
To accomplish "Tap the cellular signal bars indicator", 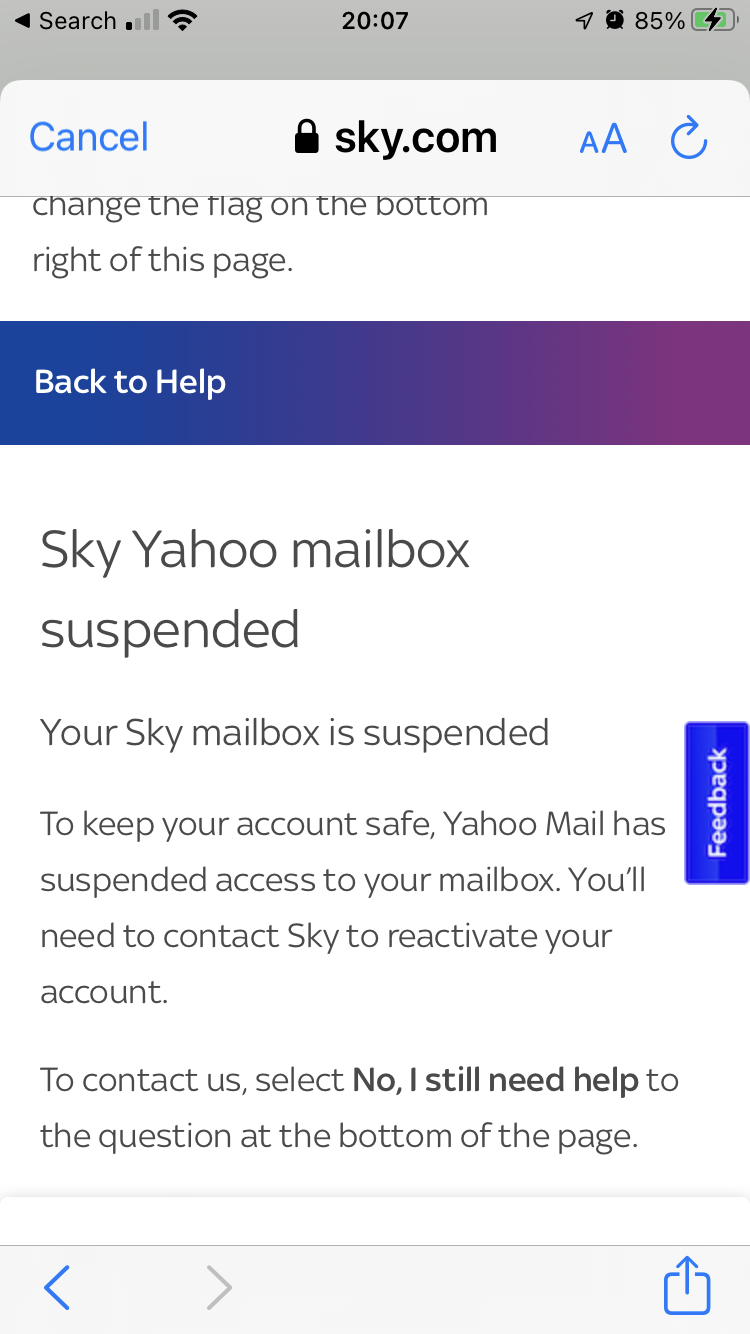I will (x=142, y=18).
